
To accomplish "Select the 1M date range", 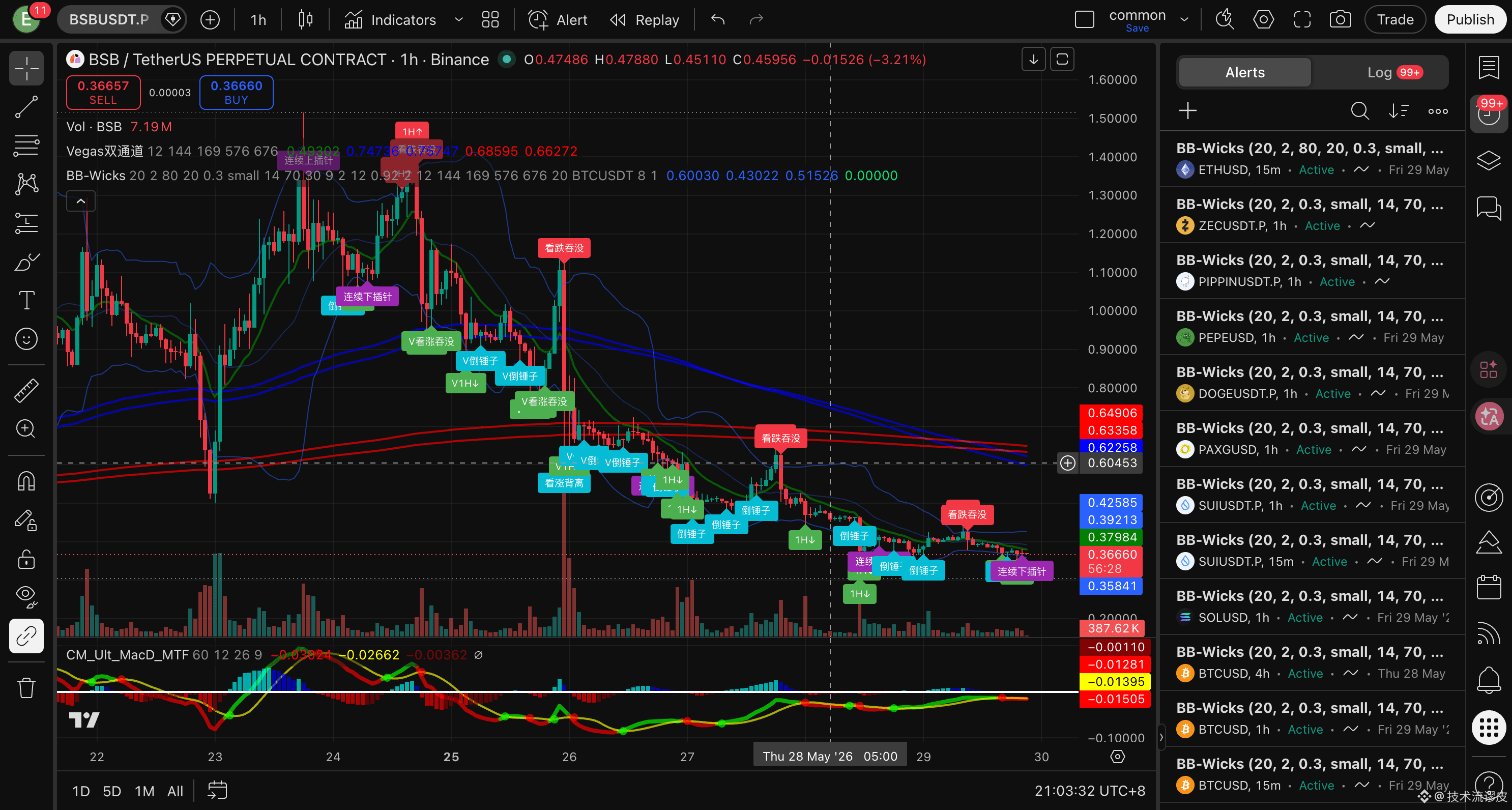I will pos(144,791).
